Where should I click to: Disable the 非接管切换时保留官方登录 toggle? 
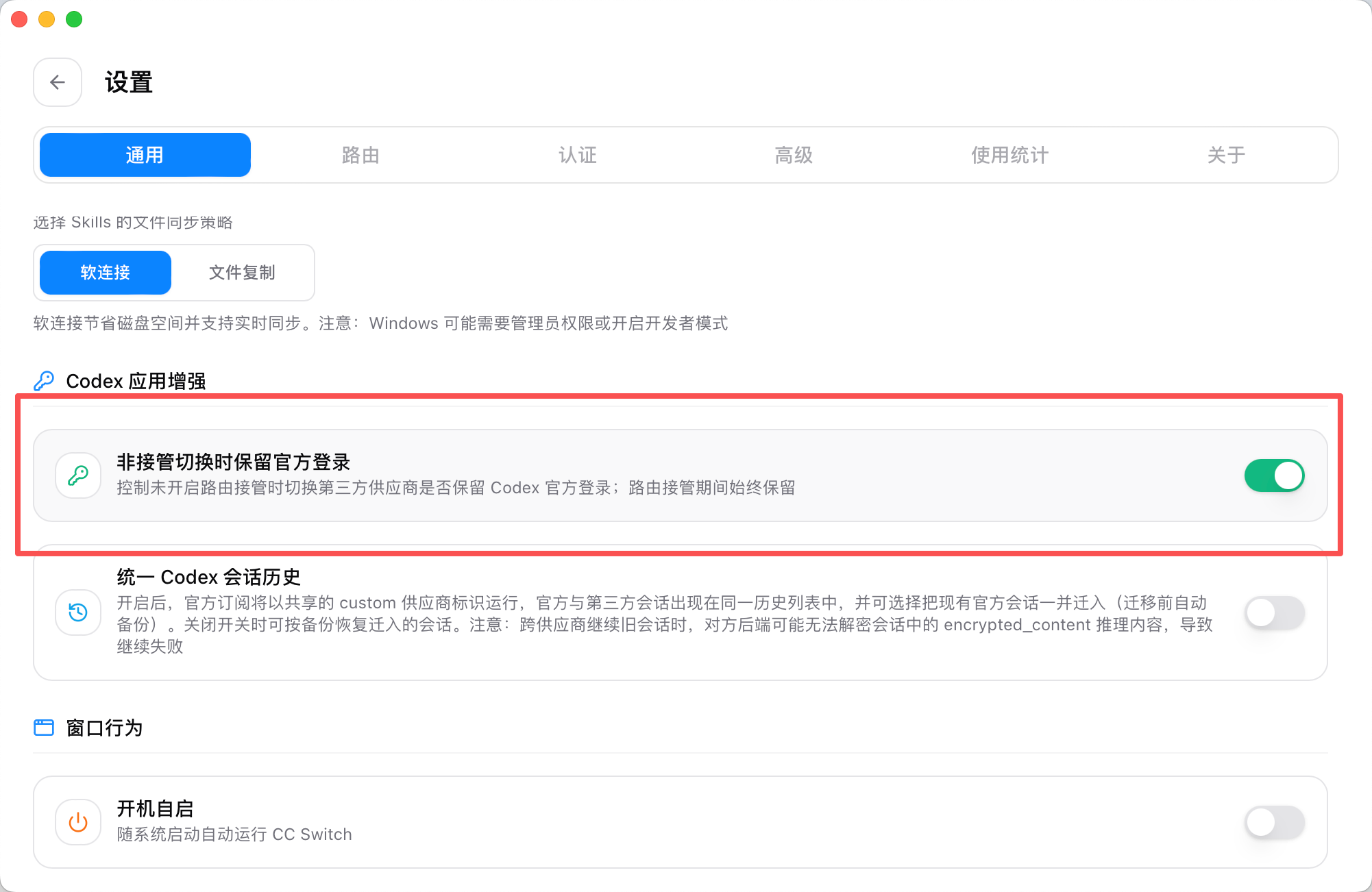pyautogui.click(x=1275, y=475)
